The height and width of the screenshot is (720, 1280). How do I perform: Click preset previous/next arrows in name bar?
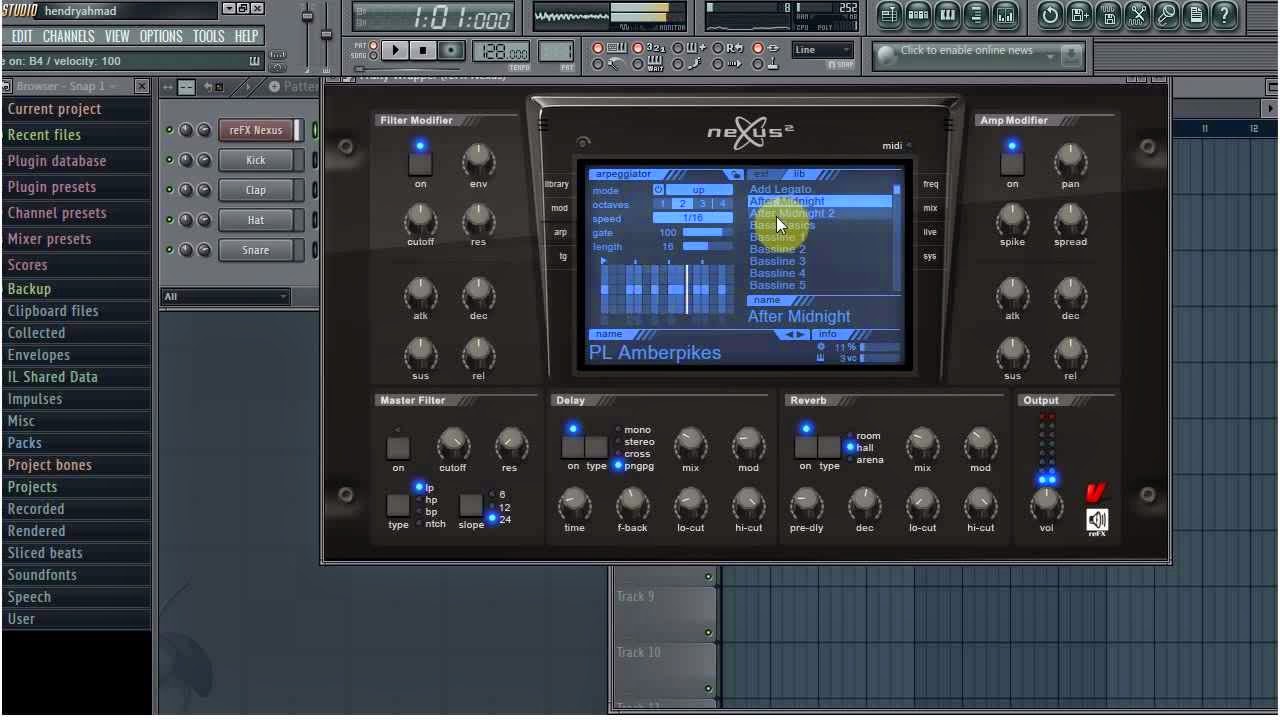(x=795, y=334)
